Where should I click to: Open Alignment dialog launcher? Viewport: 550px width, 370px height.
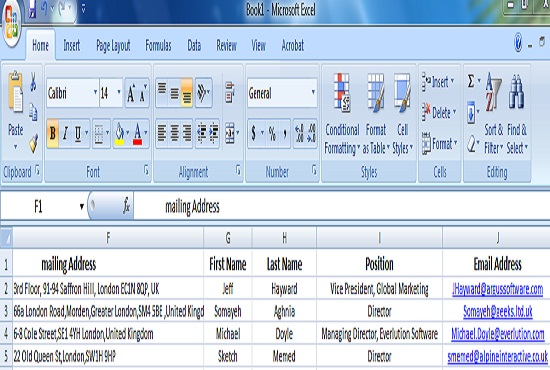click(x=238, y=171)
